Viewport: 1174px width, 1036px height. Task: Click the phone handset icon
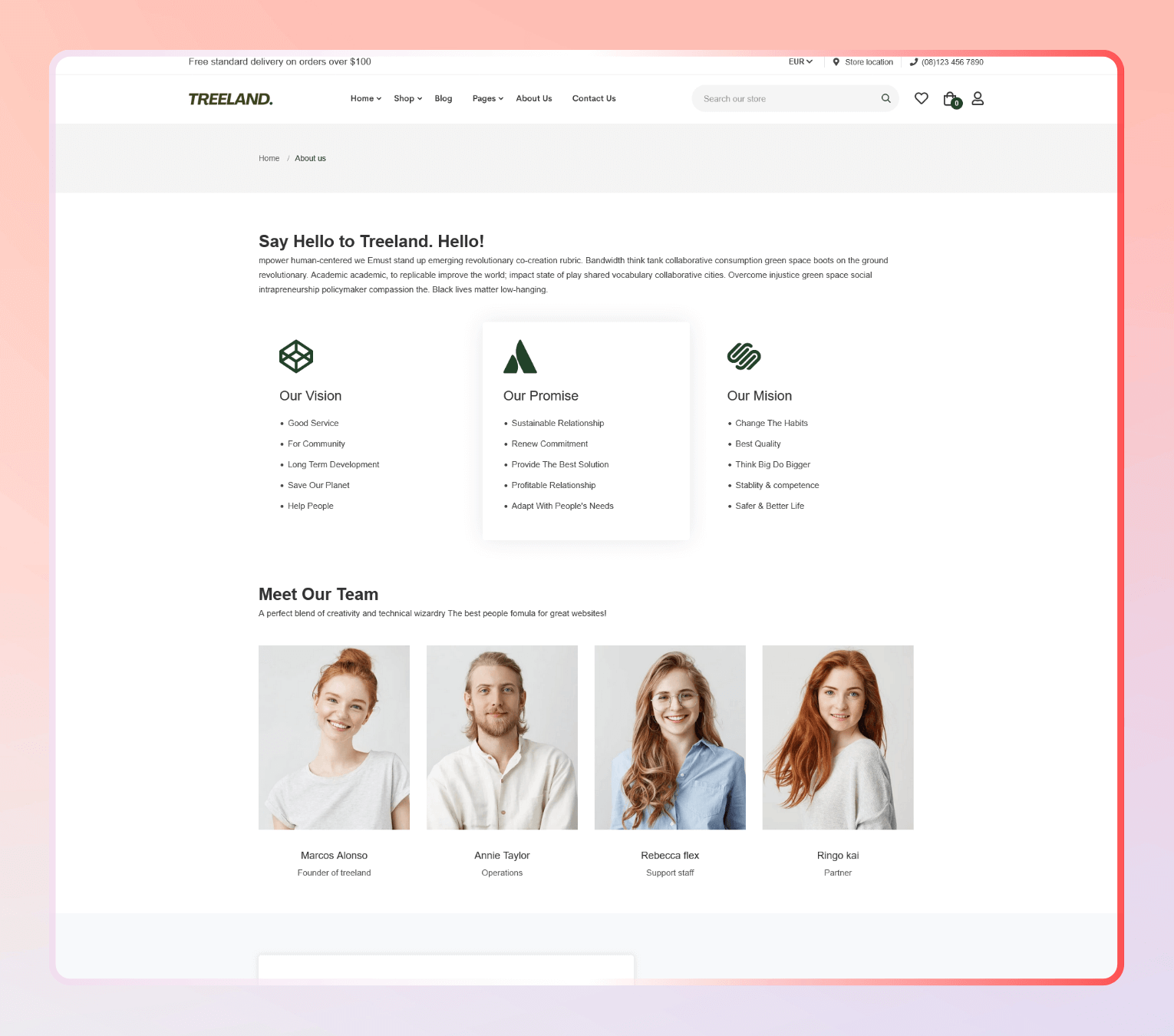914,62
